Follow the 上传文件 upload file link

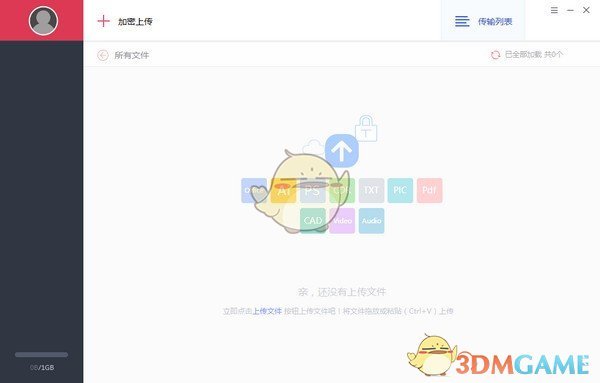click(267, 311)
